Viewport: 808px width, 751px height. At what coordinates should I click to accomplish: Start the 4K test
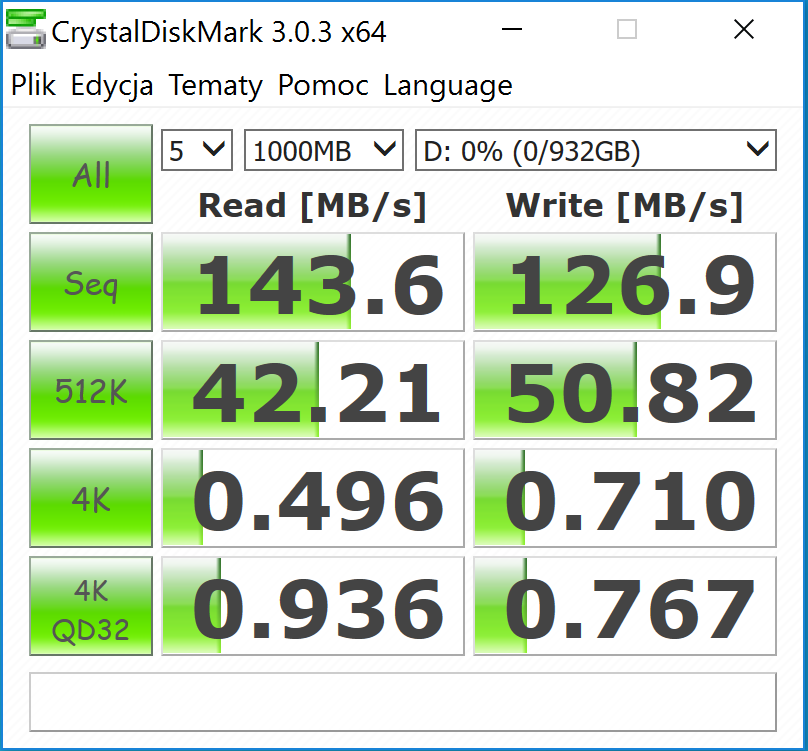pos(91,498)
